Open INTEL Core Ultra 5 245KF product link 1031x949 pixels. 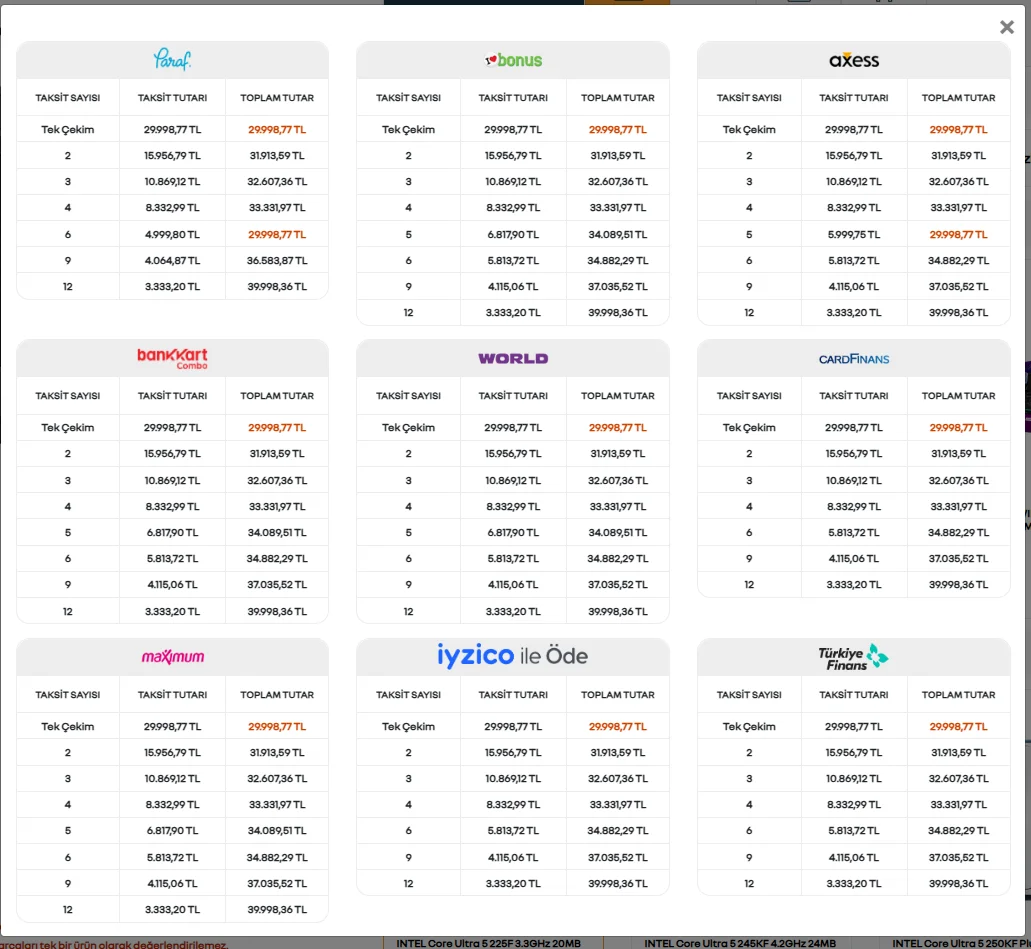coord(740,943)
